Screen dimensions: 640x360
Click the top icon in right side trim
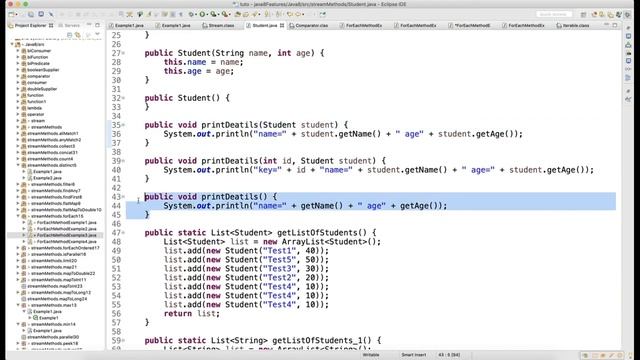click(x=628, y=28)
